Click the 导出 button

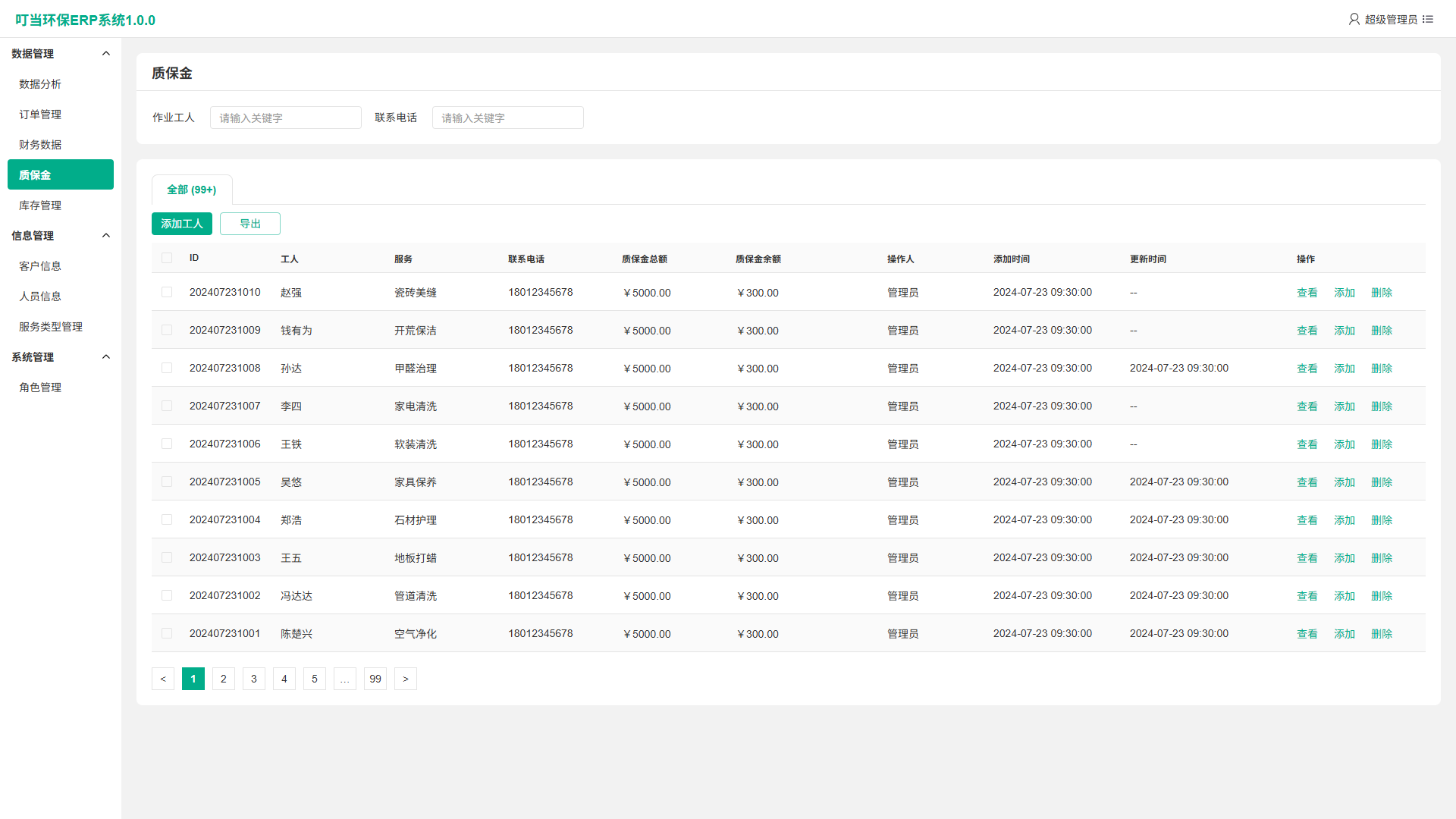coord(250,224)
